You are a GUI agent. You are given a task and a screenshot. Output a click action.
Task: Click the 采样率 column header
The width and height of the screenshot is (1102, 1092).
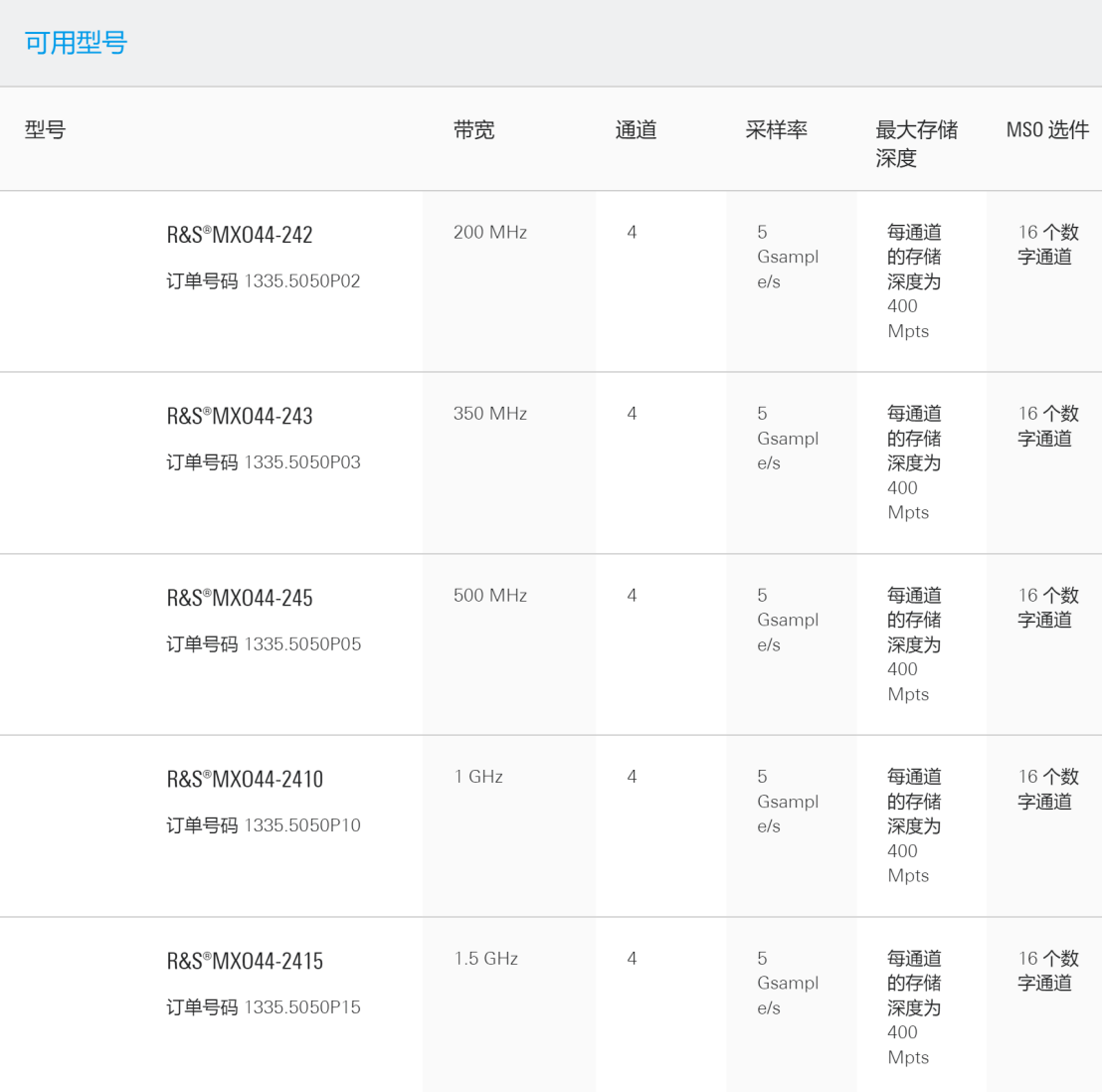776,130
